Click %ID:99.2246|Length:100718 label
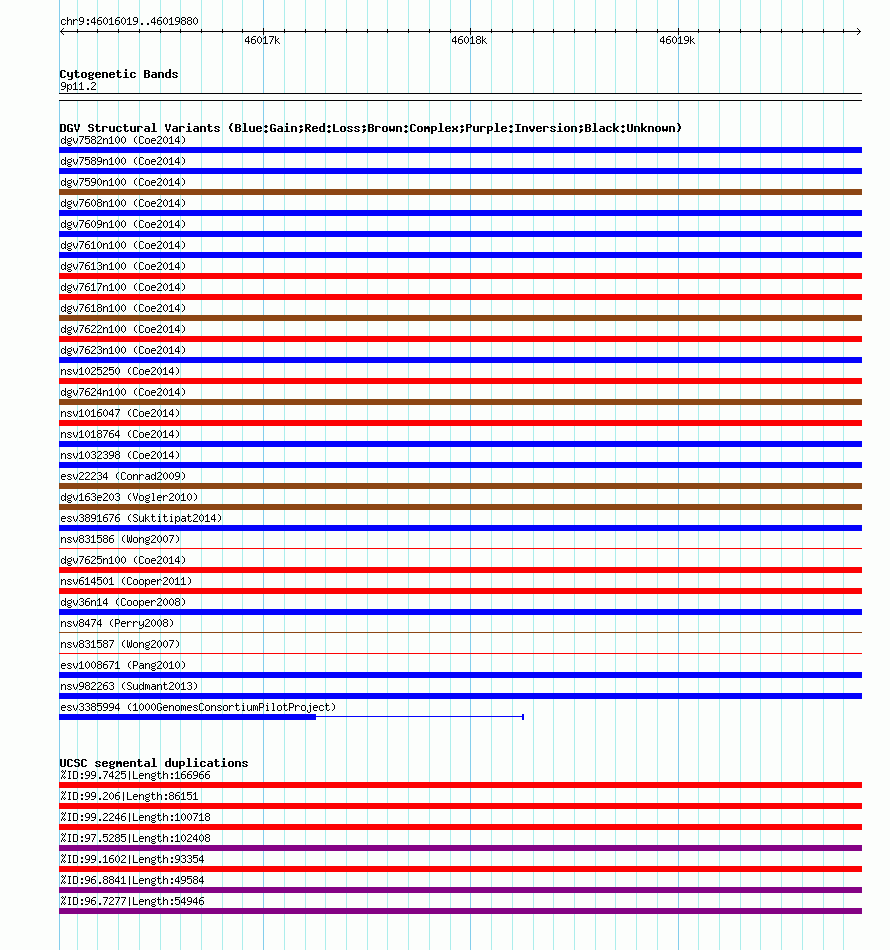 click(x=135, y=817)
